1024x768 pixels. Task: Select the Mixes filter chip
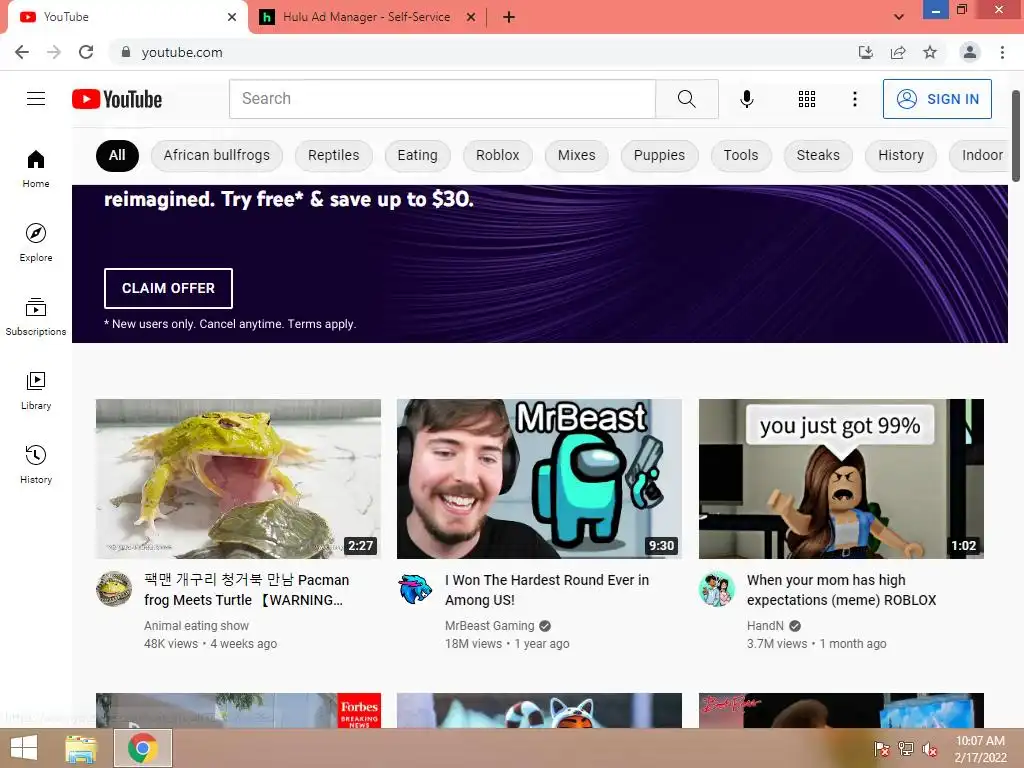[x=576, y=155]
